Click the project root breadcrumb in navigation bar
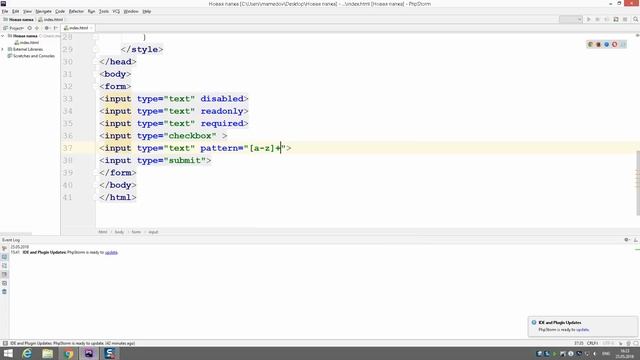 [18, 20]
